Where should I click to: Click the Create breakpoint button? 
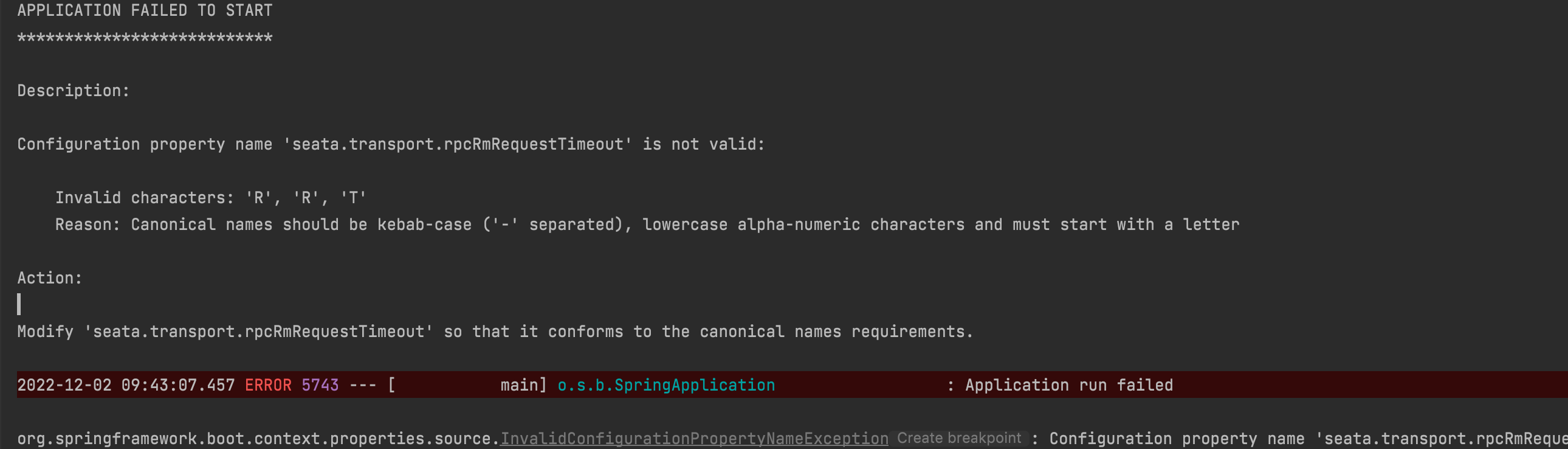click(958, 438)
